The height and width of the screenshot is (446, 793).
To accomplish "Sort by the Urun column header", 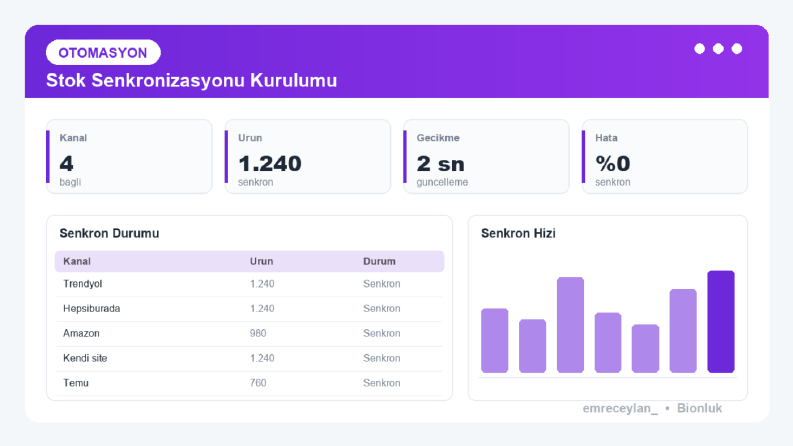I will click(261, 261).
